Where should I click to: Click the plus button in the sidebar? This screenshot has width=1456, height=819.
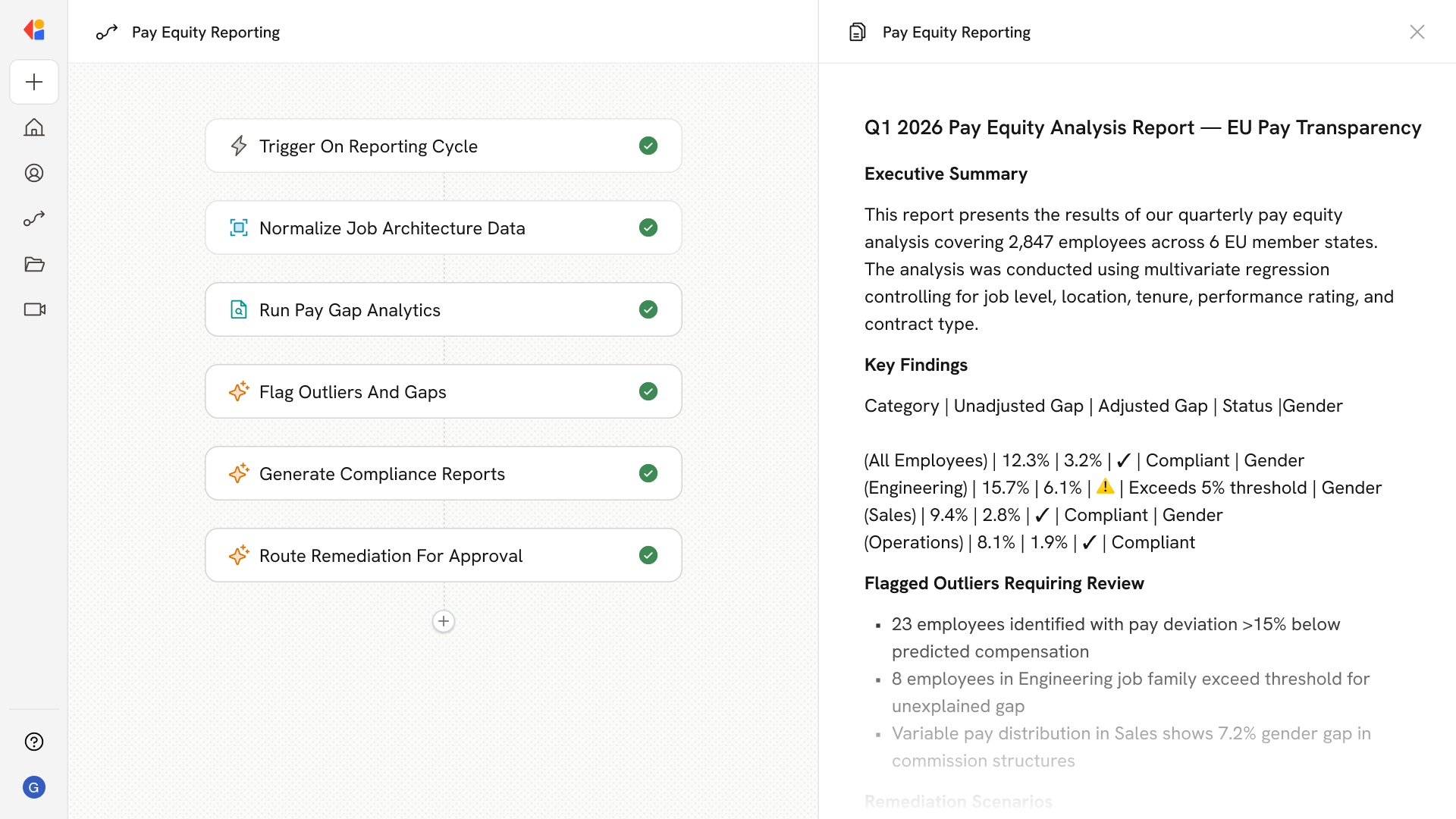pyautogui.click(x=34, y=82)
